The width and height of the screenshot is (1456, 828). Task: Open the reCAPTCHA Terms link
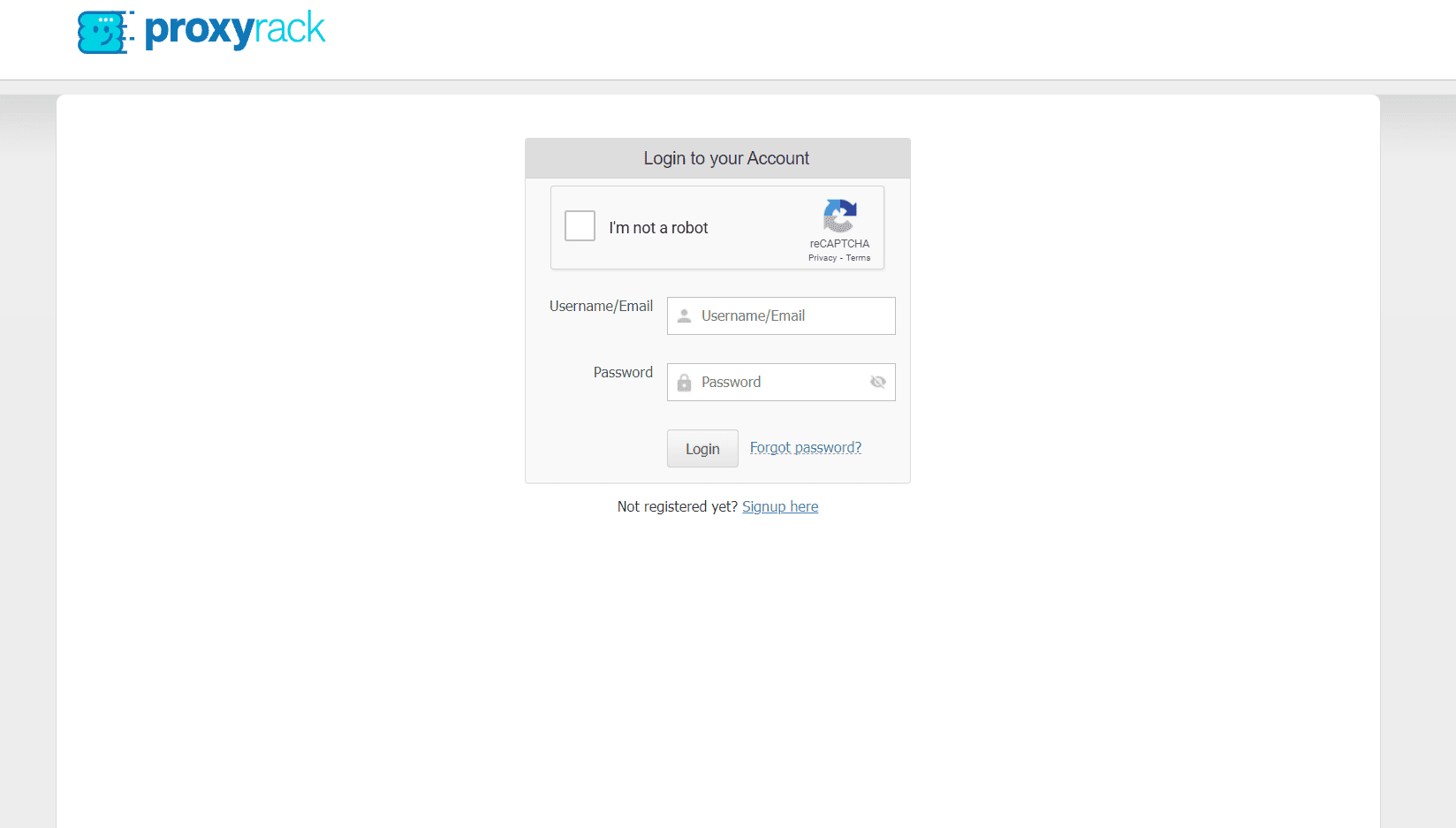pyautogui.click(x=858, y=258)
